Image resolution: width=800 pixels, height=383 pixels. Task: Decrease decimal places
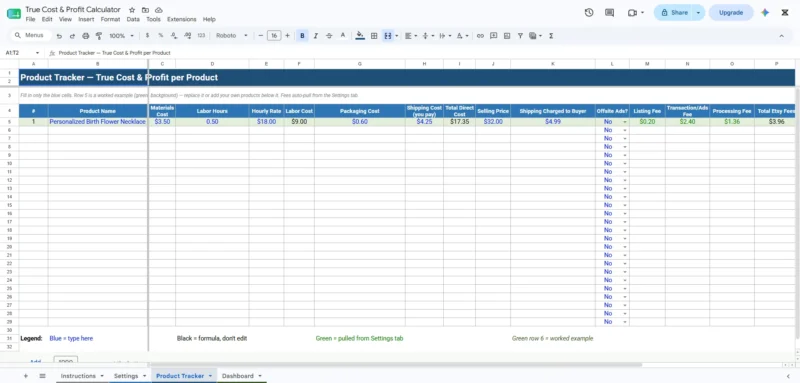[x=174, y=36]
